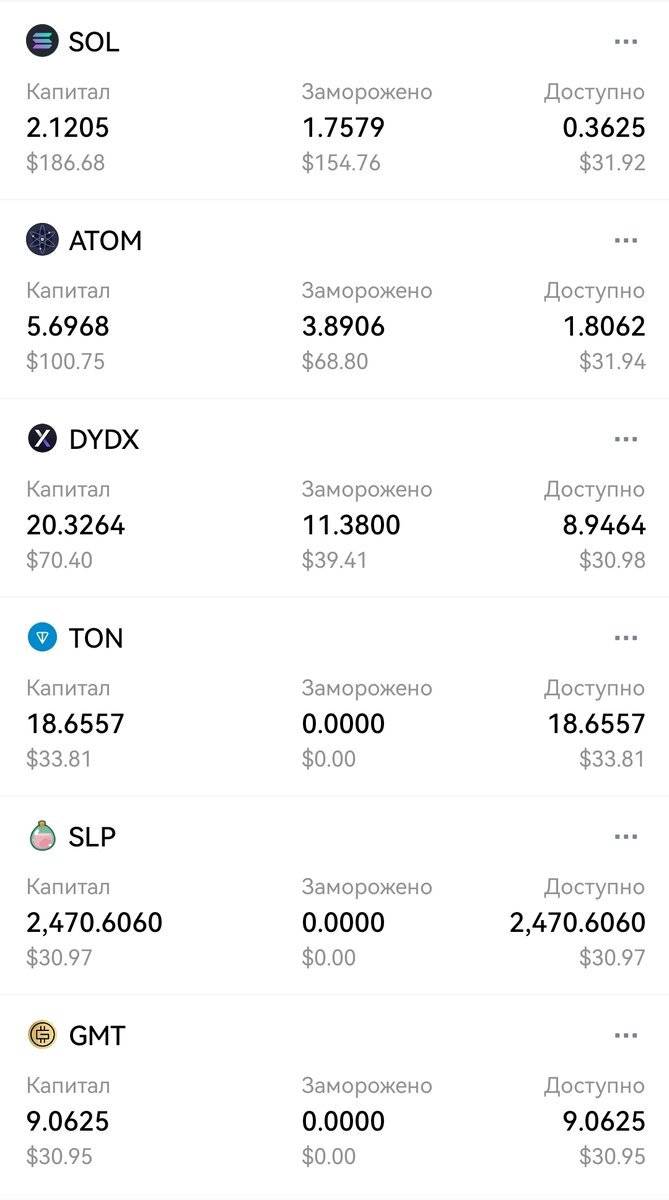The height and width of the screenshot is (1200, 669).
Task: Tap the TON coin icon
Action: pyautogui.click(x=42, y=638)
